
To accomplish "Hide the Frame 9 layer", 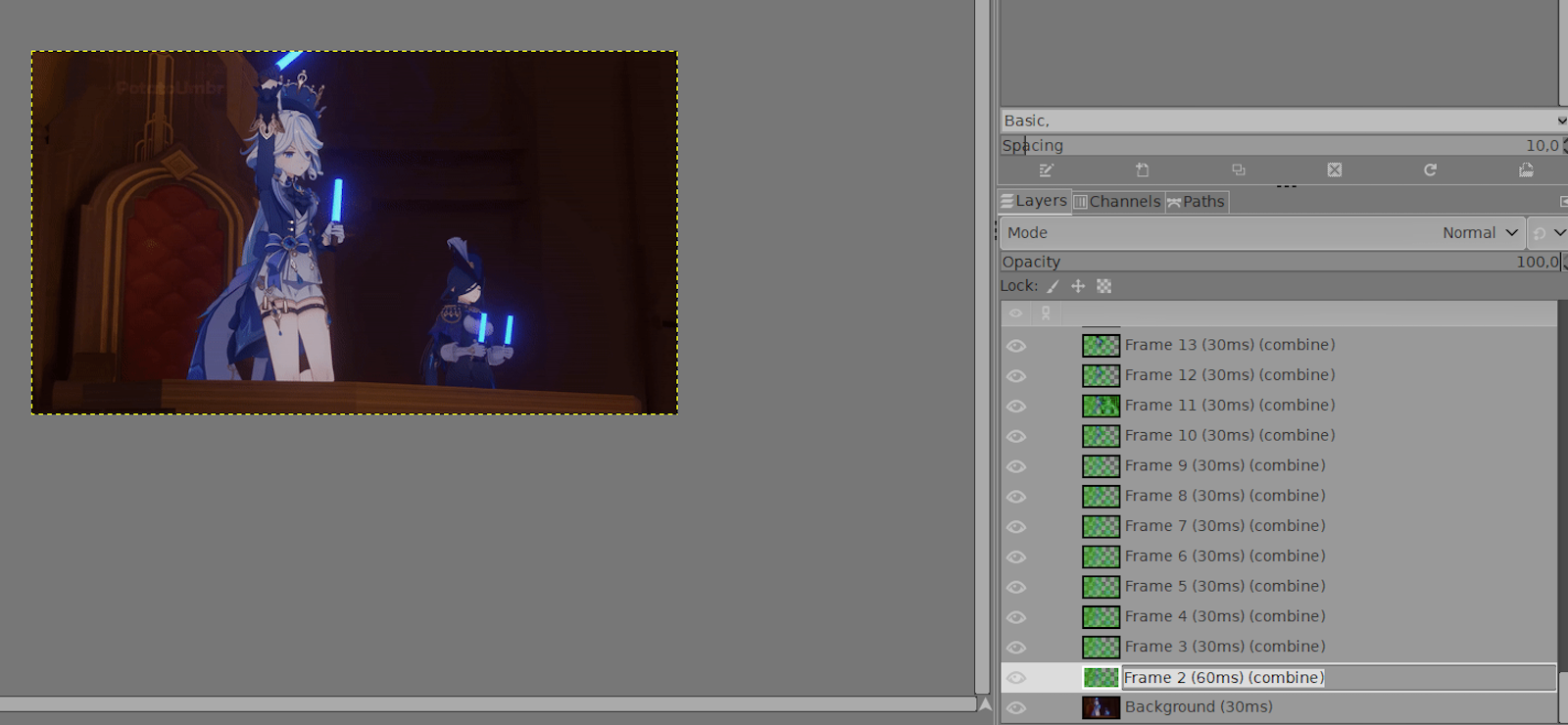I will 1016,466.
